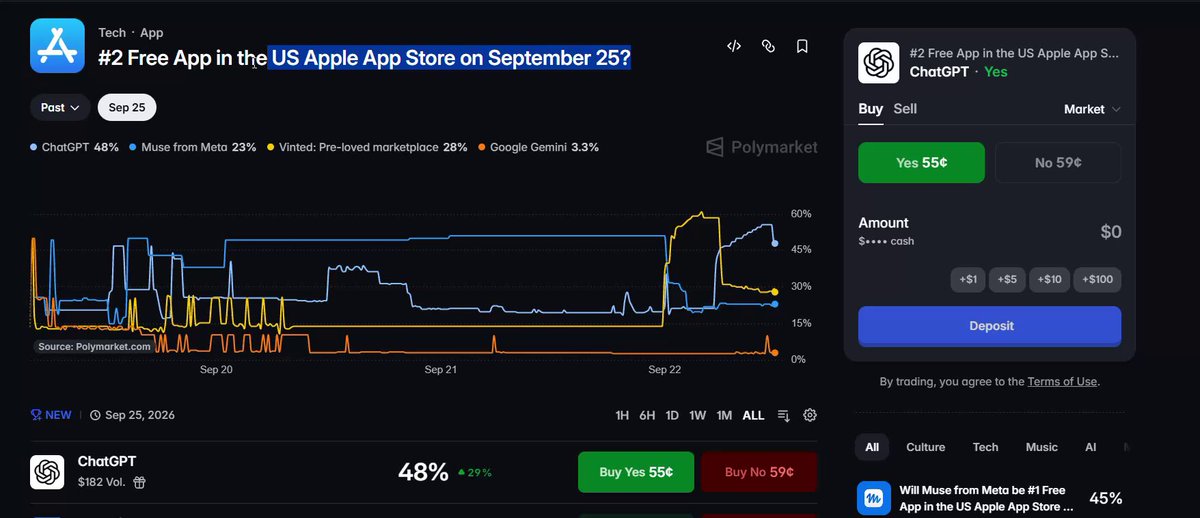
Task: Select No 59¢ in trade panel
Action: pos(1058,163)
